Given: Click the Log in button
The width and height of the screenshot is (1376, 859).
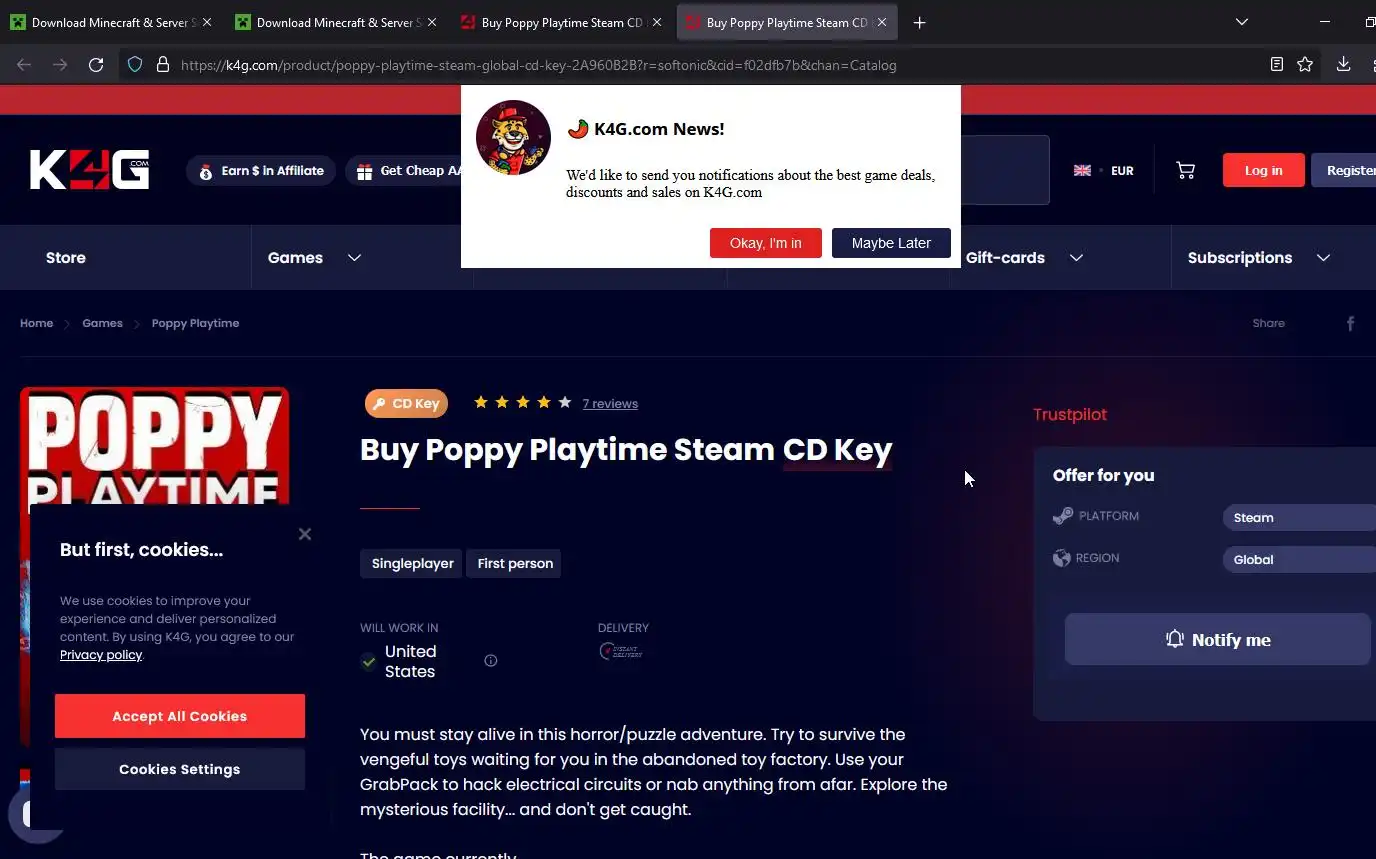Looking at the screenshot, I should click(x=1264, y=170).
